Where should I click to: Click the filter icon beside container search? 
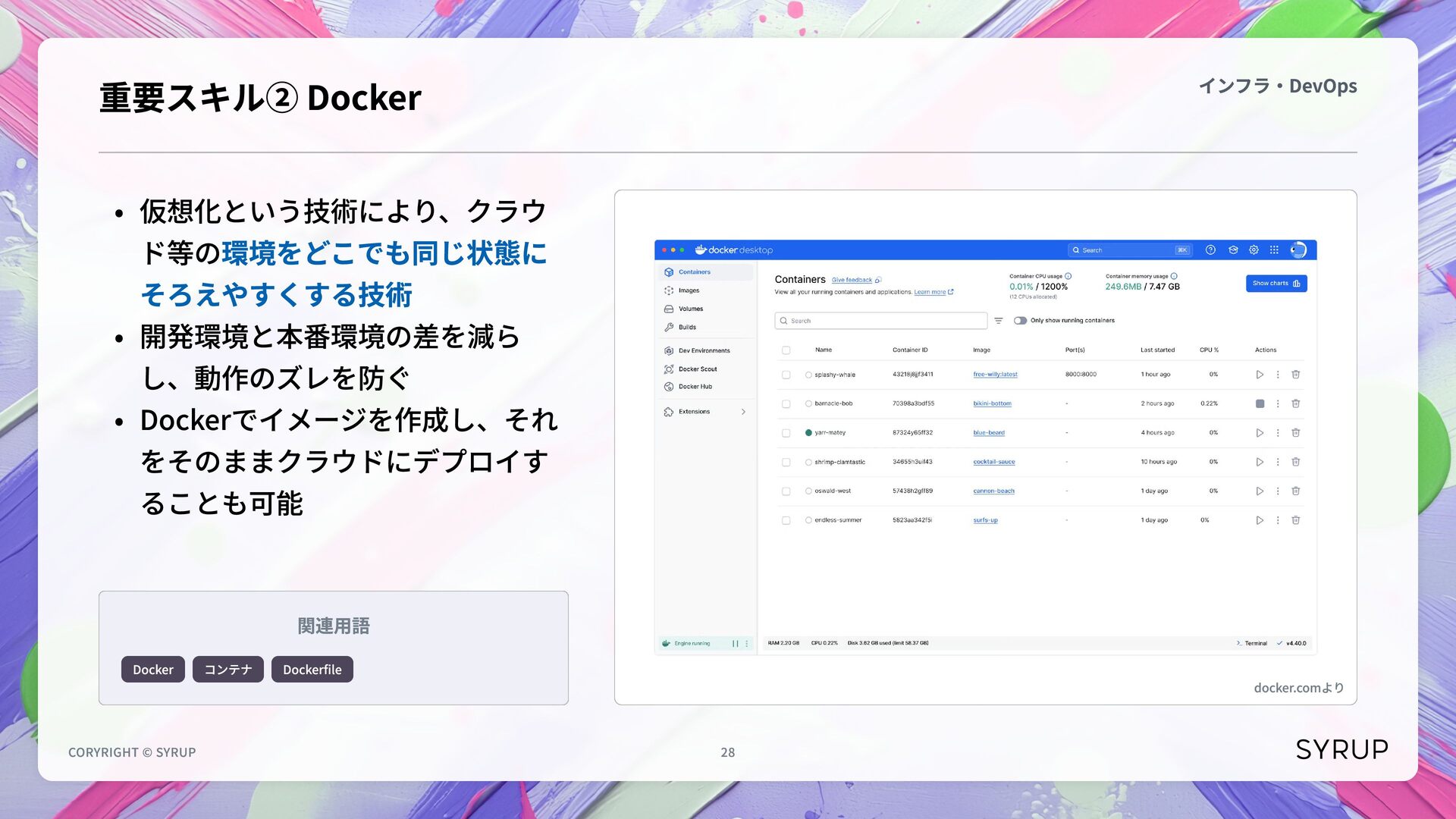[999, 321]
